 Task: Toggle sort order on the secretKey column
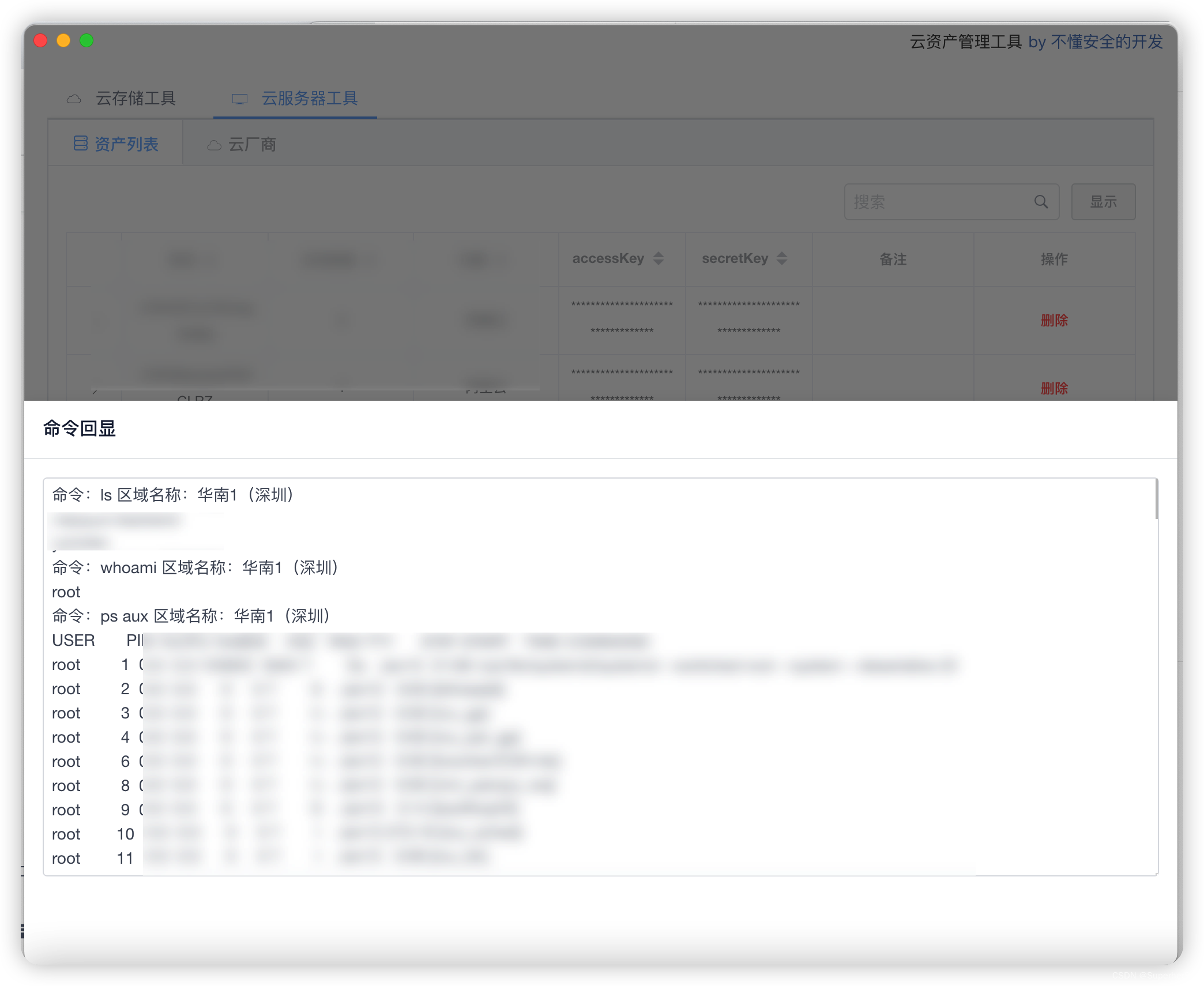(782, 258)
